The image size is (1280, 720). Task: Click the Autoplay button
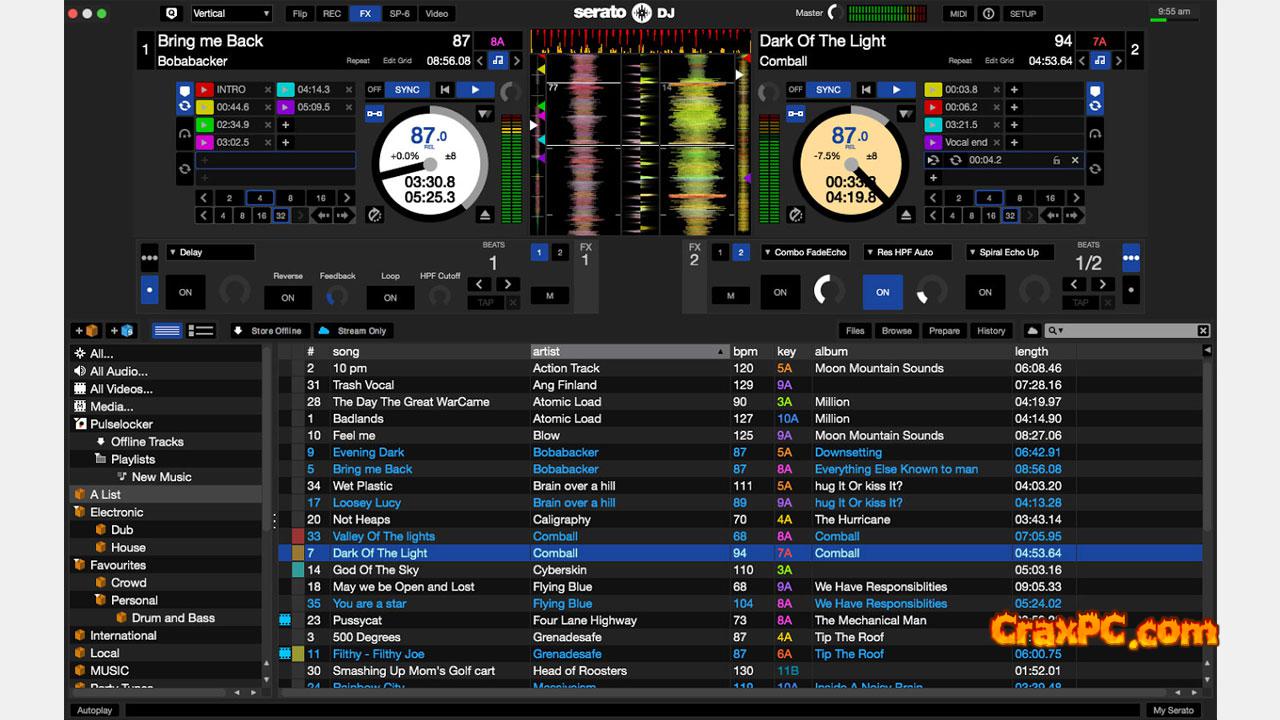click(x=95, y=710)
